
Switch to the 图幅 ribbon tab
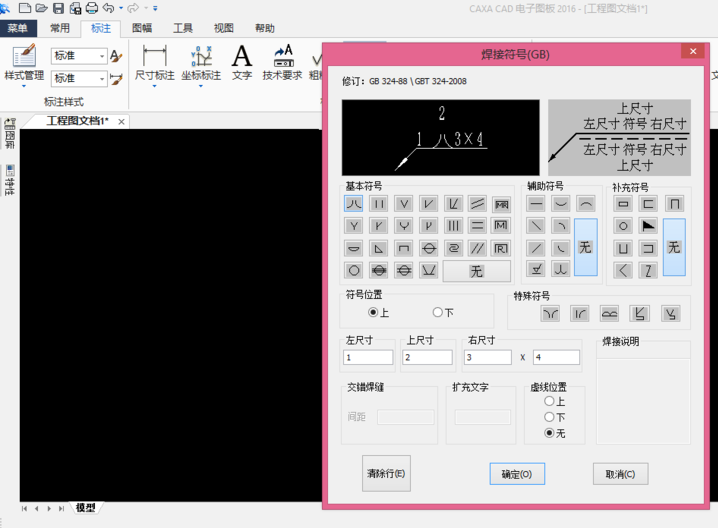pos(142,28)
